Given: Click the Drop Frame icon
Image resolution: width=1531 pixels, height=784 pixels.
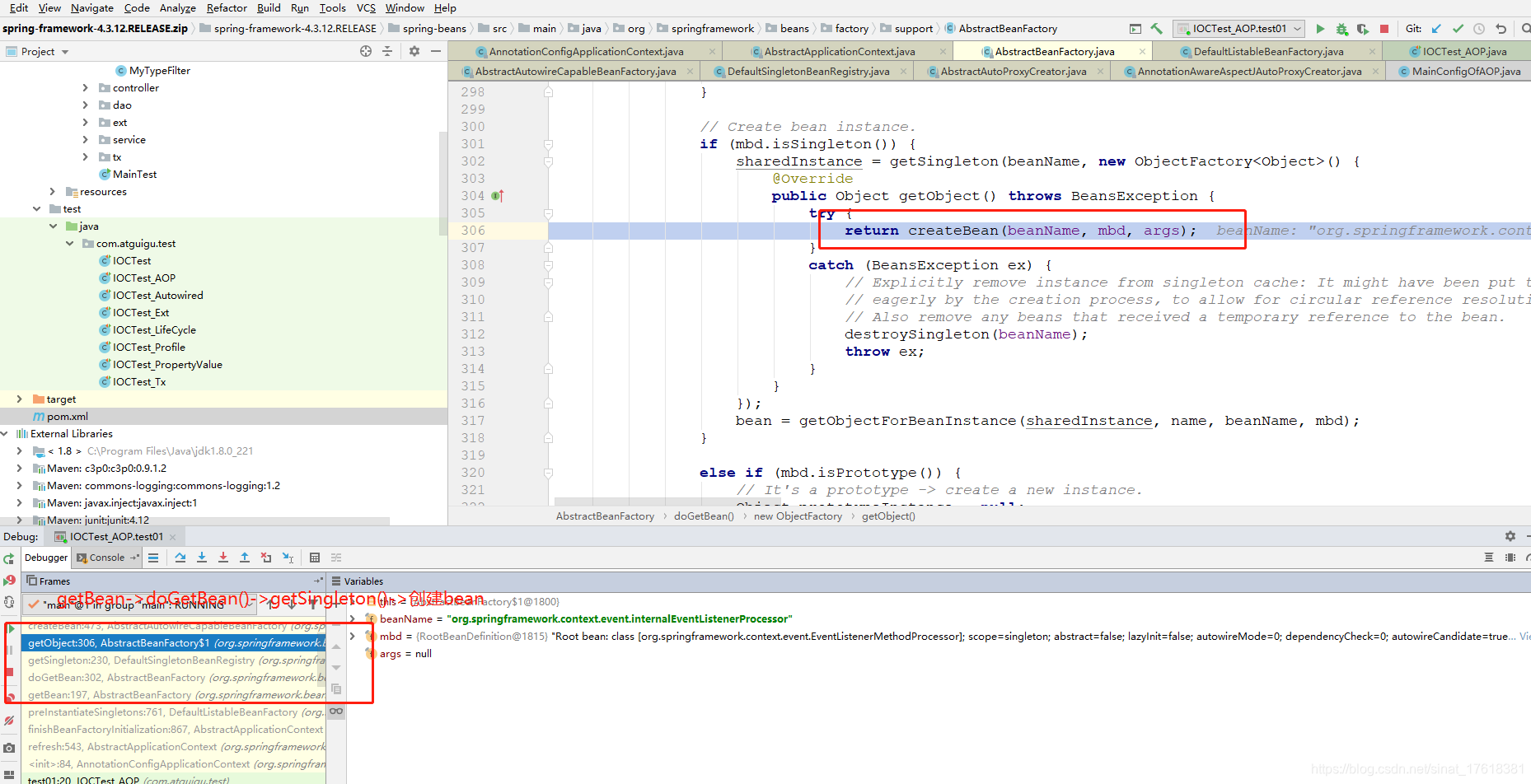Looking at the screenshot, I should (266, 558).
